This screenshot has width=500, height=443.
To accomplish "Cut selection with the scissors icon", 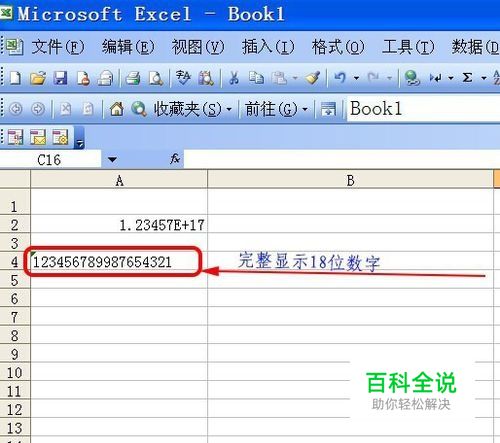I will pos(234,78).
